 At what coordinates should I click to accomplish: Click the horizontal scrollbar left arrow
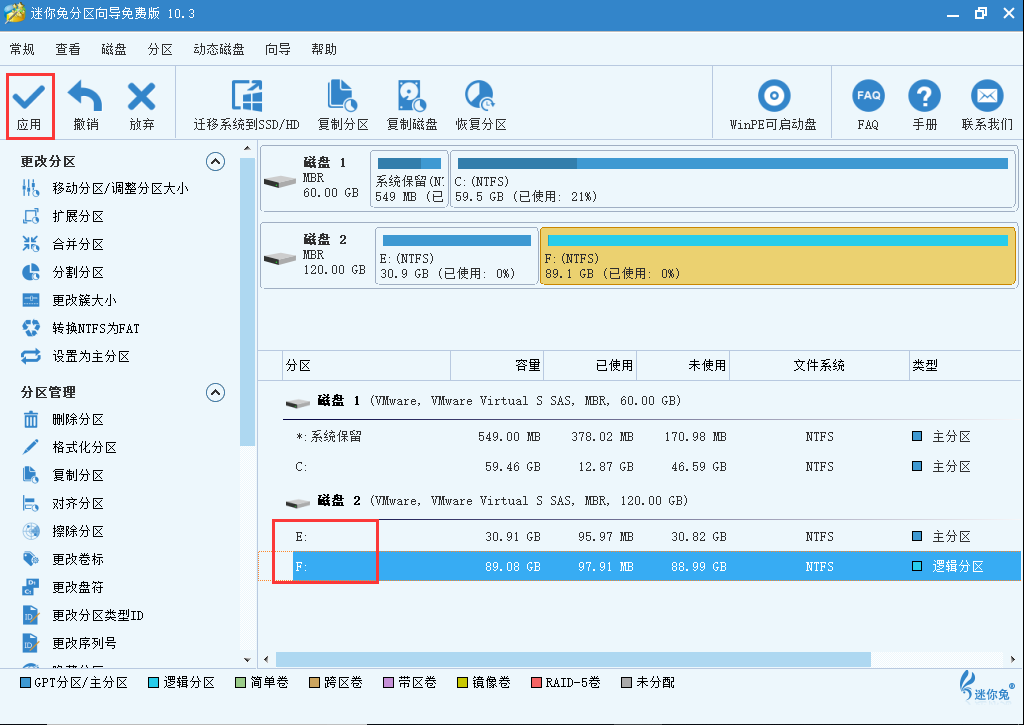(266, 660)
